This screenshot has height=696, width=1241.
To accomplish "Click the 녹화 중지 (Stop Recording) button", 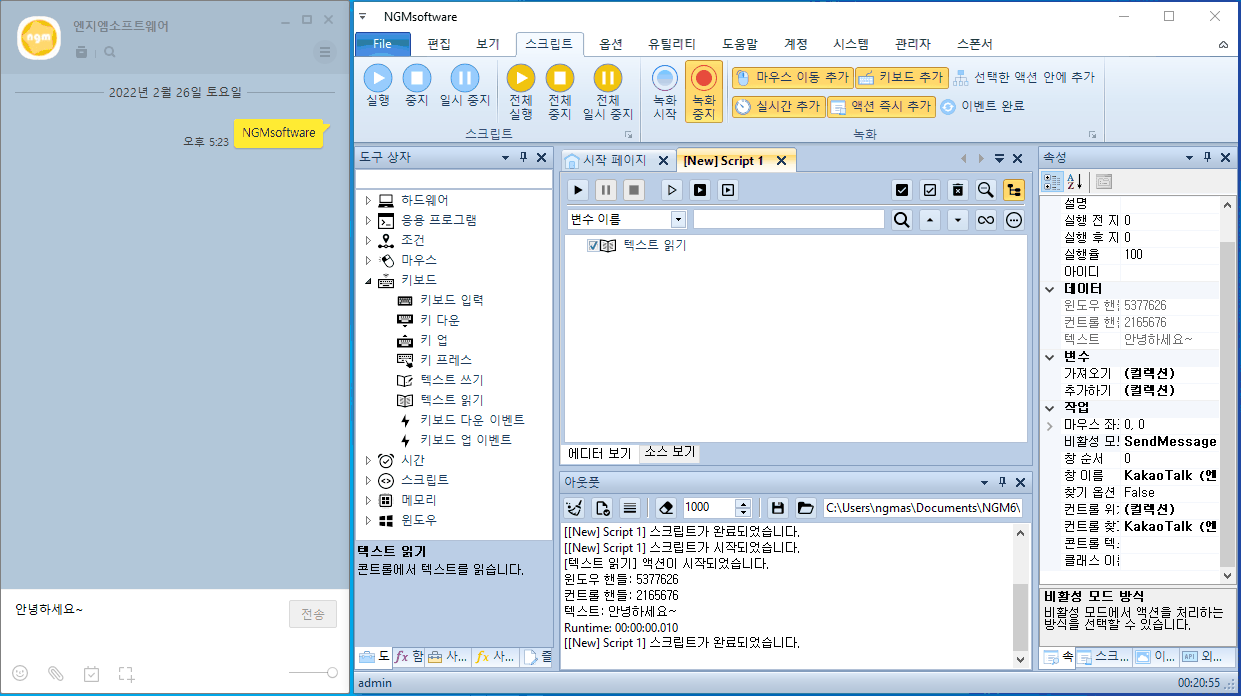I will tap(704, 92).
